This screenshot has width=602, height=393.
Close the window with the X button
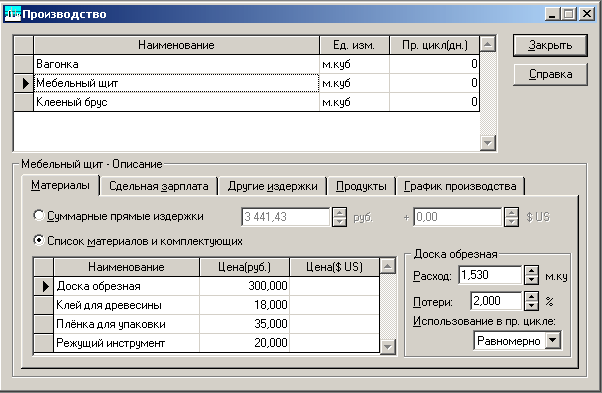pyautogui.click(x=587, y=14)
